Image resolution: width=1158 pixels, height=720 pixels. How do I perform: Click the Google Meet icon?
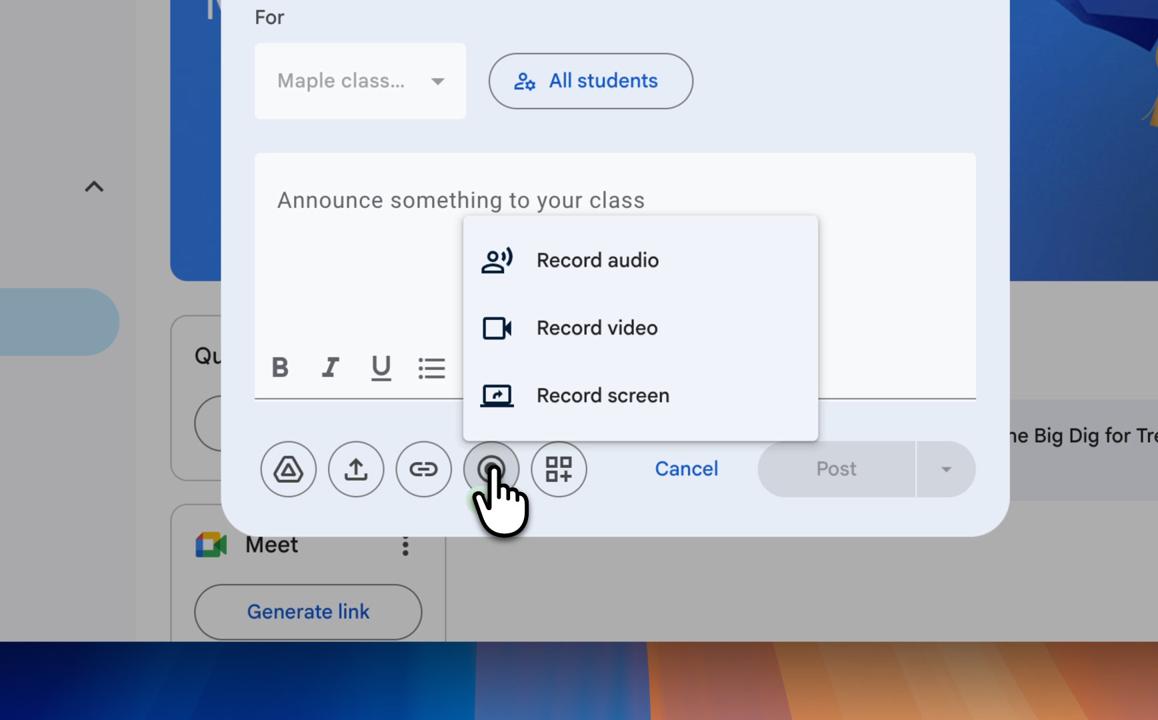pyautogui.click(x=210, y=544)
